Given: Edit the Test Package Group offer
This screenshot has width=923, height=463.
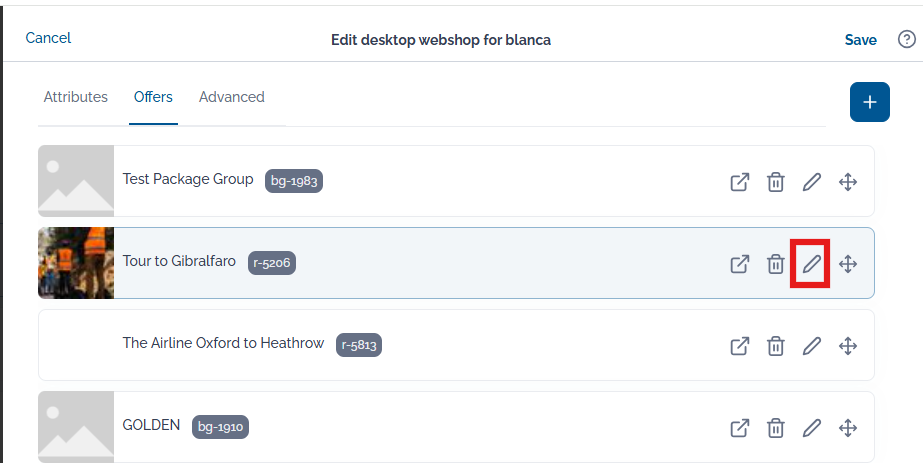Looking at the screenshot, I should tap(812, 182).
